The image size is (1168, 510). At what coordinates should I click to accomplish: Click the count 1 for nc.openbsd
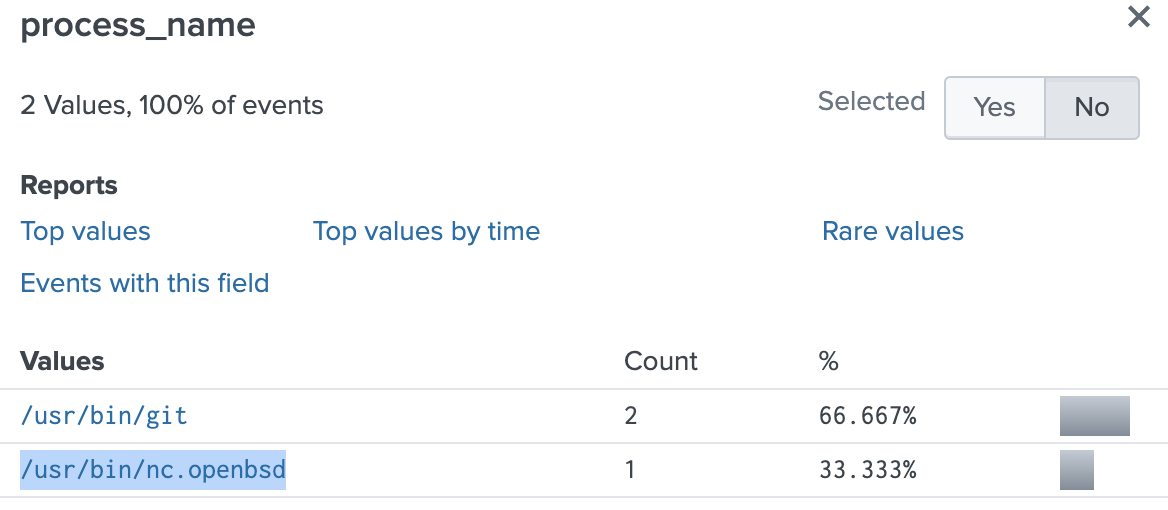point(630,471)
